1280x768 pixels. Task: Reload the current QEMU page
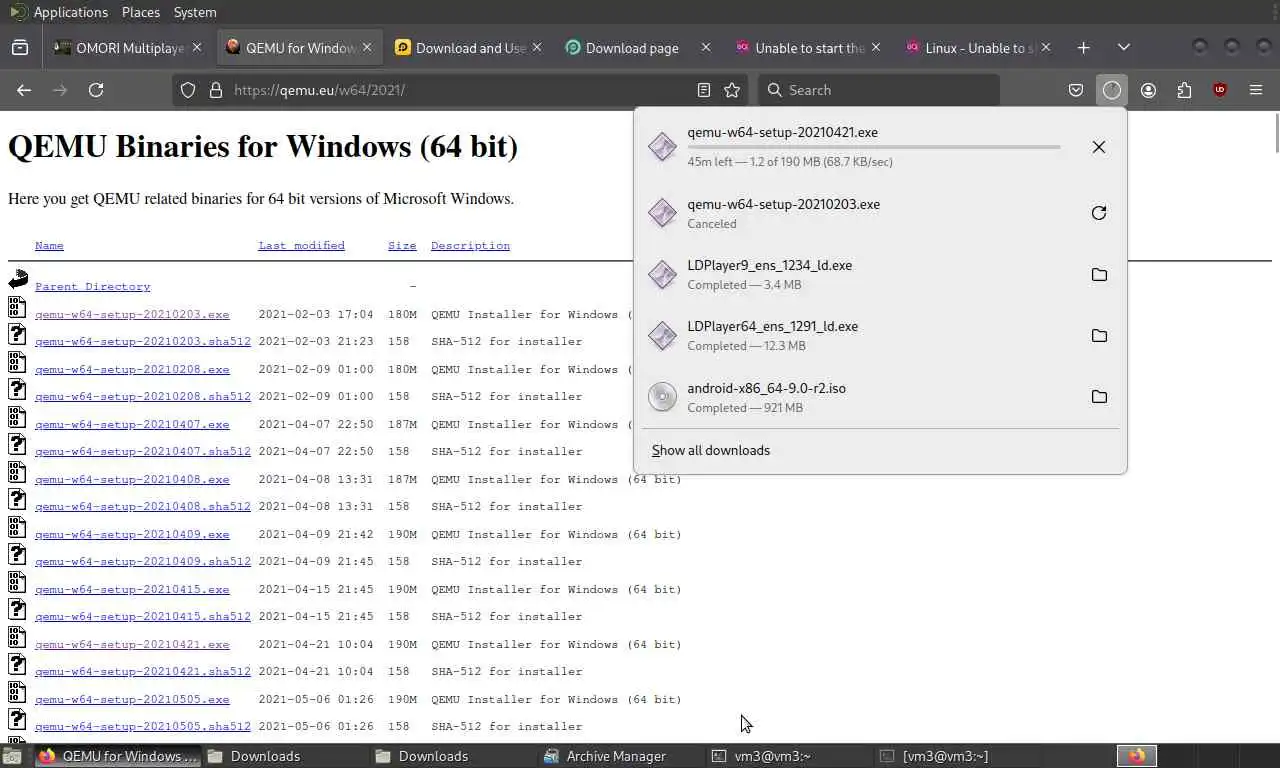click(x=96, y=90)
